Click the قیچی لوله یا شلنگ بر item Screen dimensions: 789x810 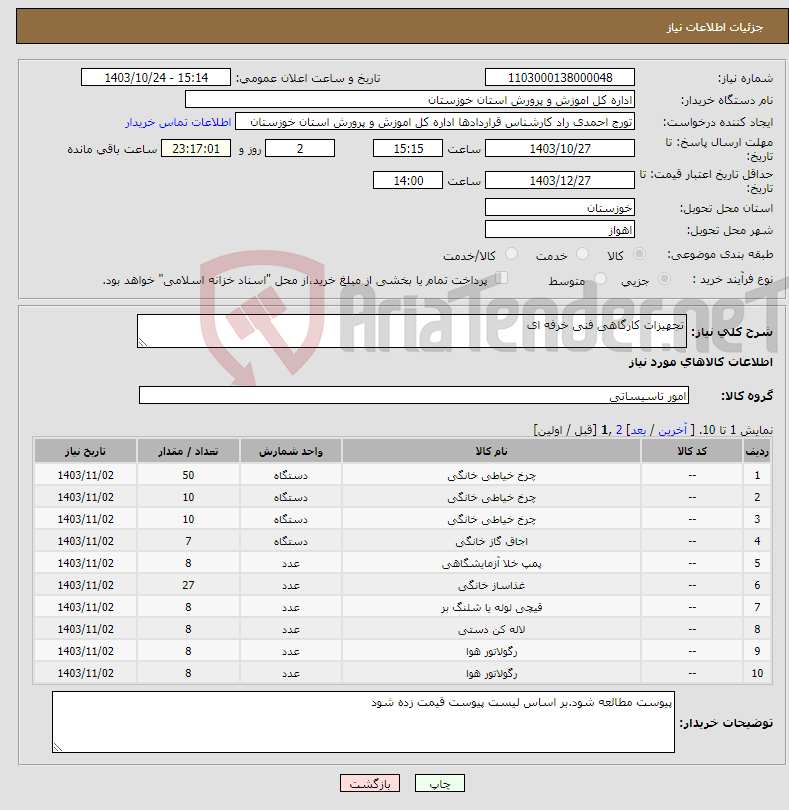[491, 607]
